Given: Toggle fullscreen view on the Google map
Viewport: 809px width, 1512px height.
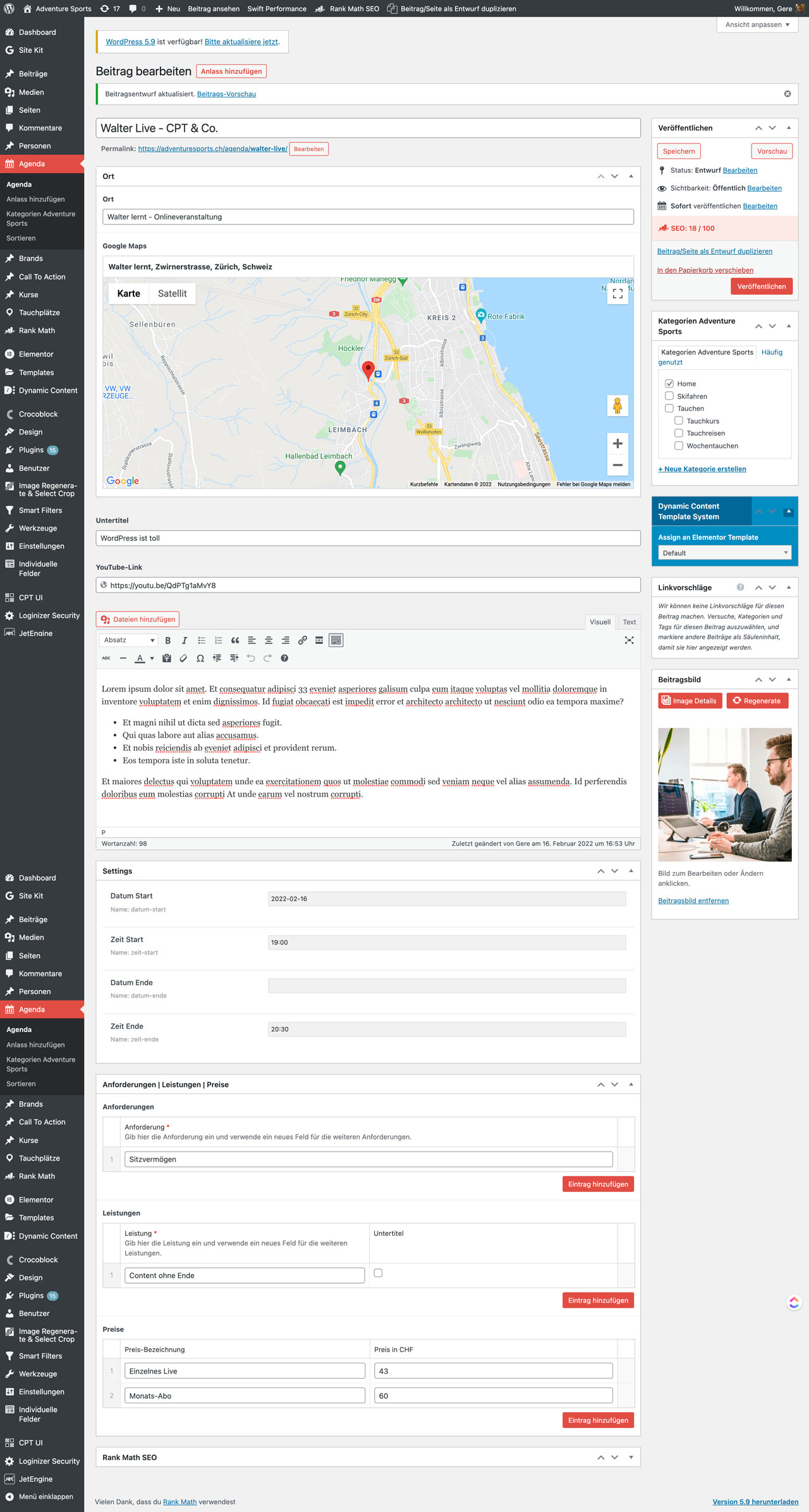Looking at the screenshot, I should (617, 293).
